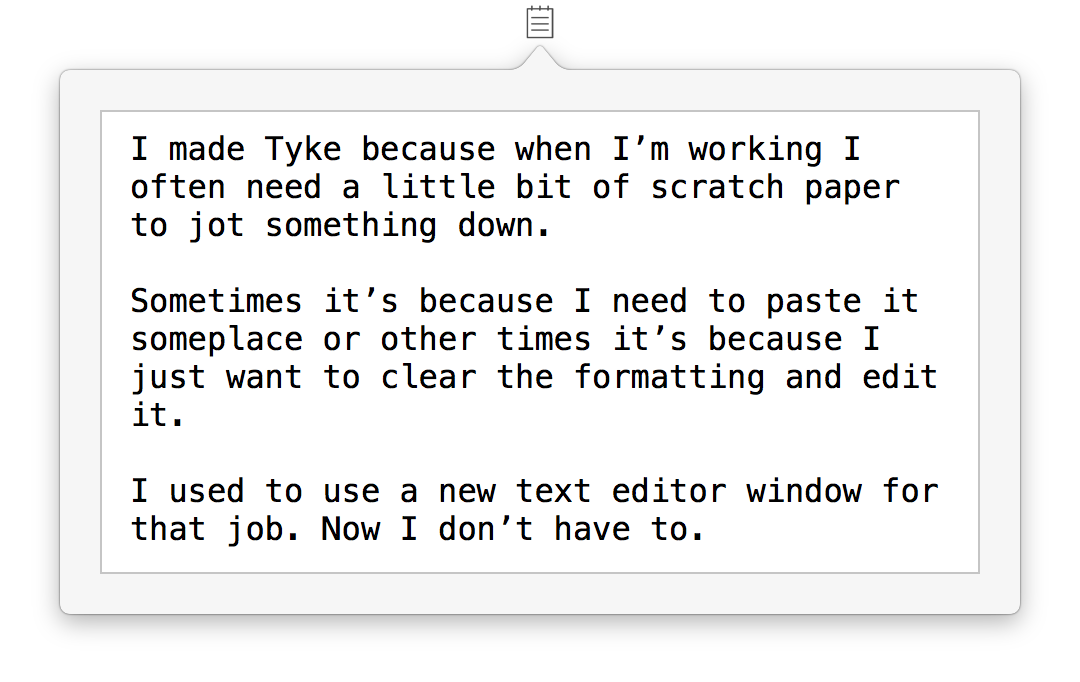Click the word 'someplace' in the note
Screen dimensions: 1080x682
216,339
